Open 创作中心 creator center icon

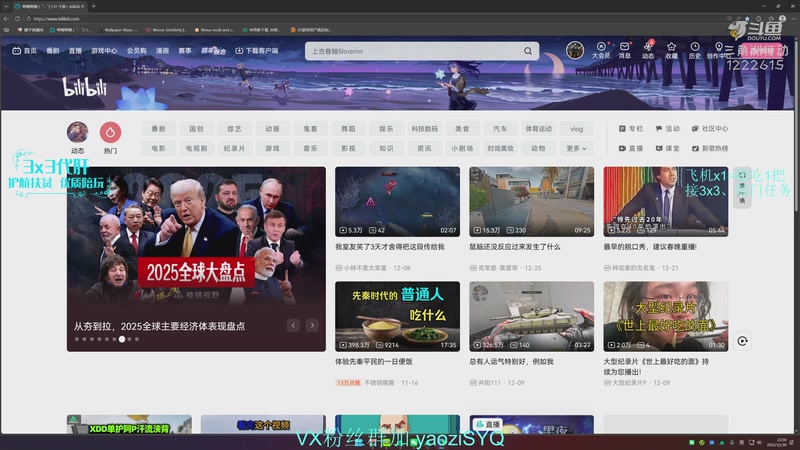click(x=719, y=50)
